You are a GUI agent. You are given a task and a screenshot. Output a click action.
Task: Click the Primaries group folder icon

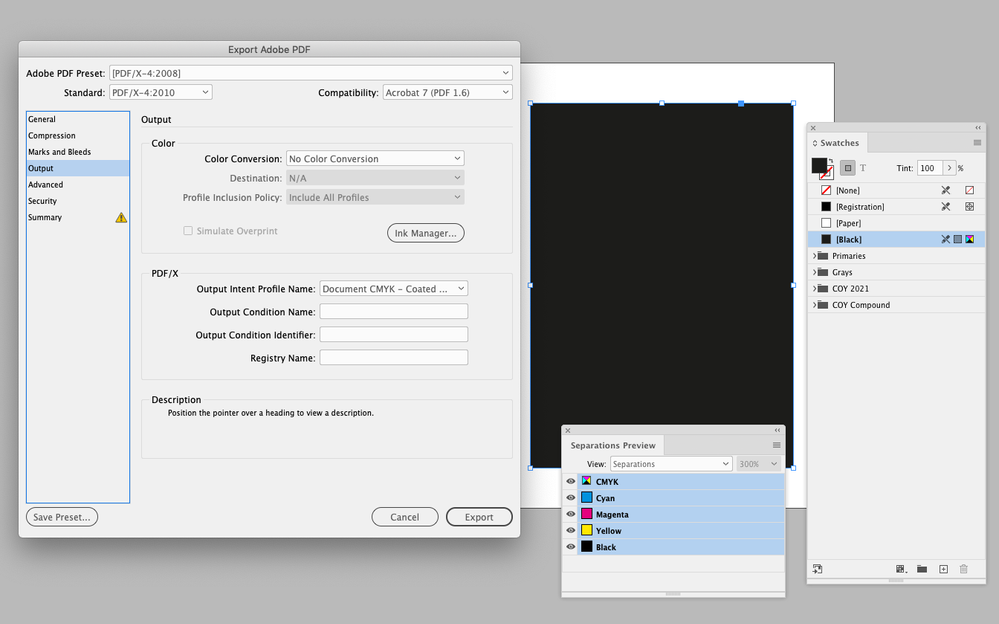(823, 256)
